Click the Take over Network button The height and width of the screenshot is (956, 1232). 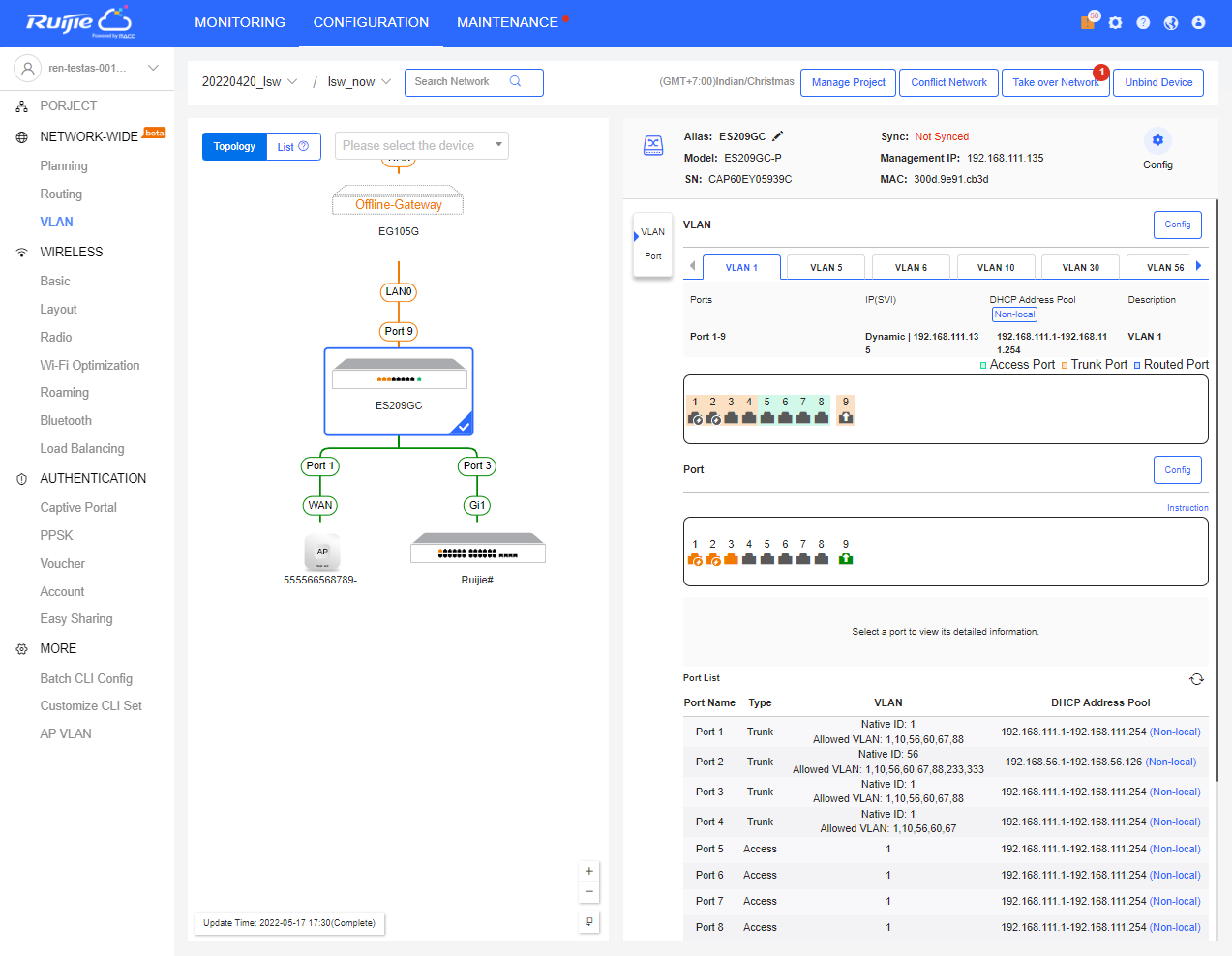(1055, 83)
